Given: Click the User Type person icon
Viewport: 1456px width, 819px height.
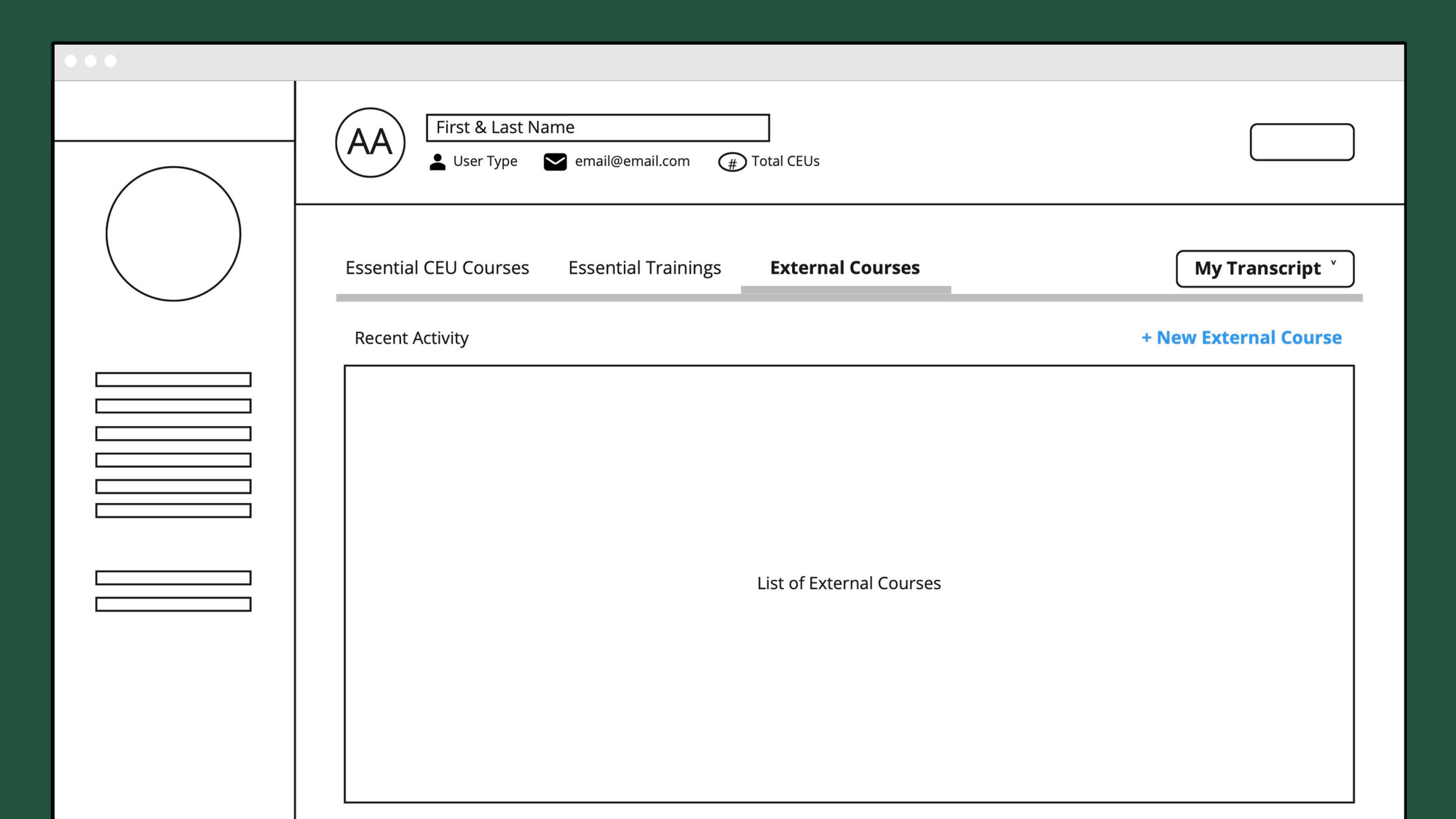Looking at the screenshot, I should pyautogui.click(x=437, y=162).
